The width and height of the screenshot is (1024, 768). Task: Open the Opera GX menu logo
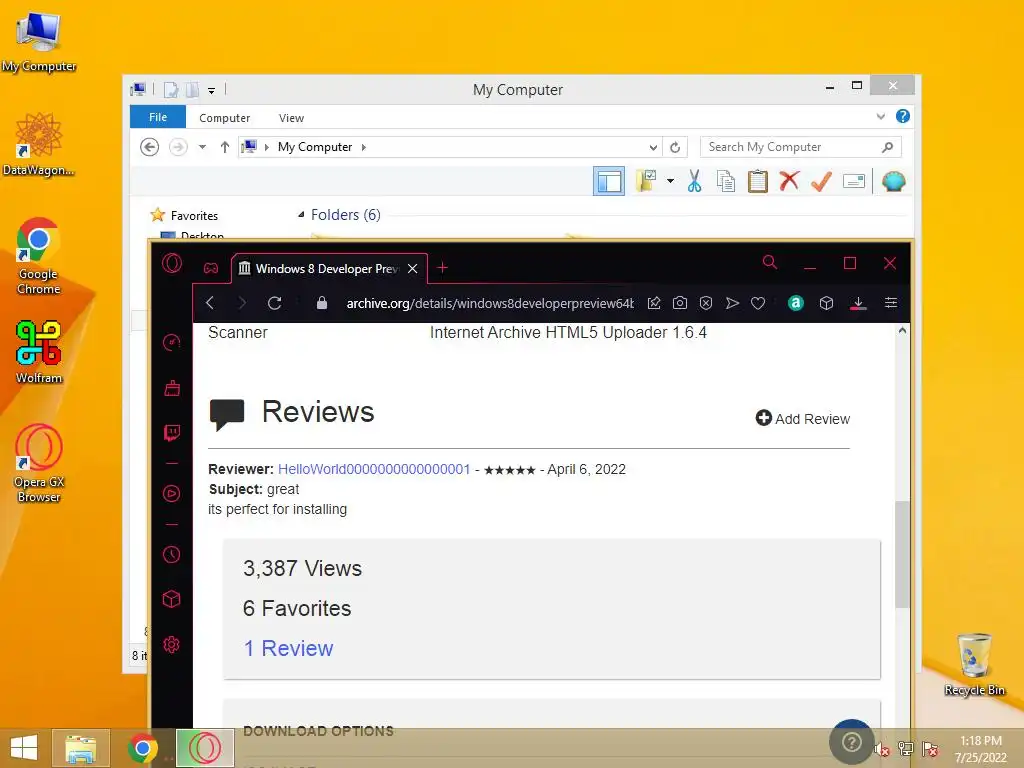coord(172,264)
